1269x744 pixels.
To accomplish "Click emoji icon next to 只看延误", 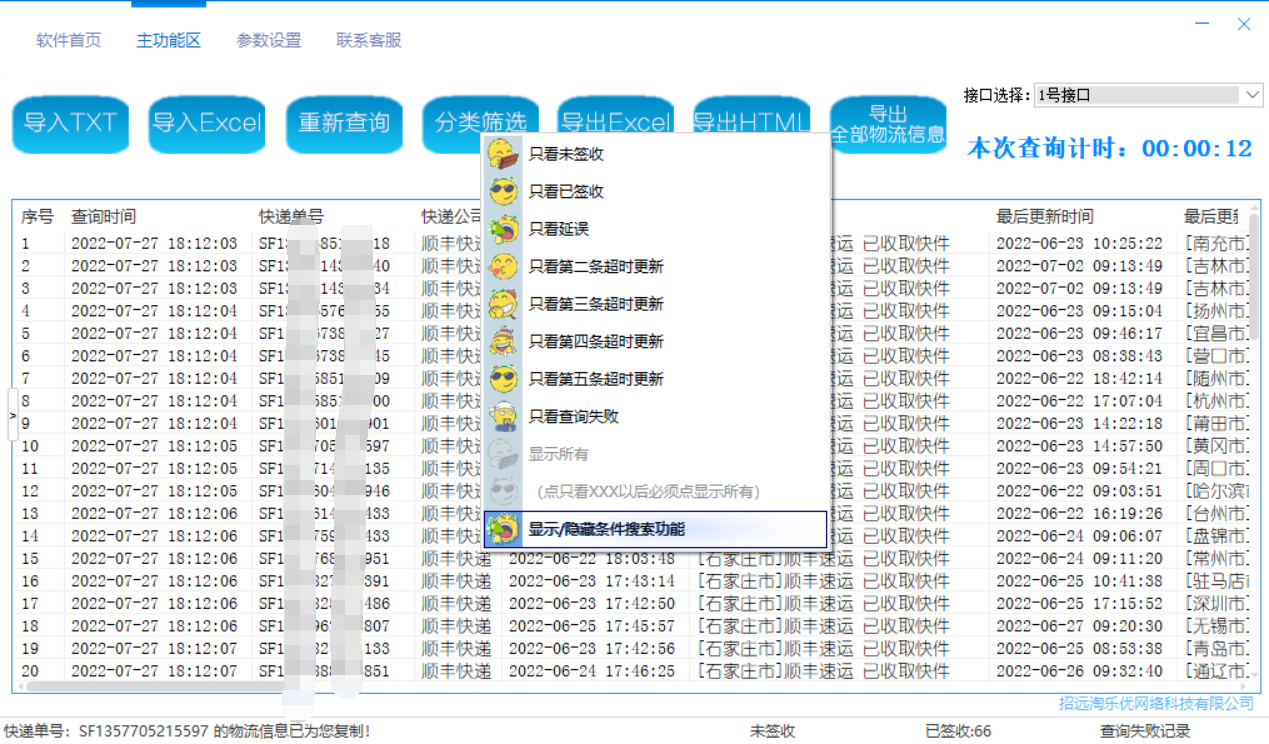I will [x=502, y=229].
